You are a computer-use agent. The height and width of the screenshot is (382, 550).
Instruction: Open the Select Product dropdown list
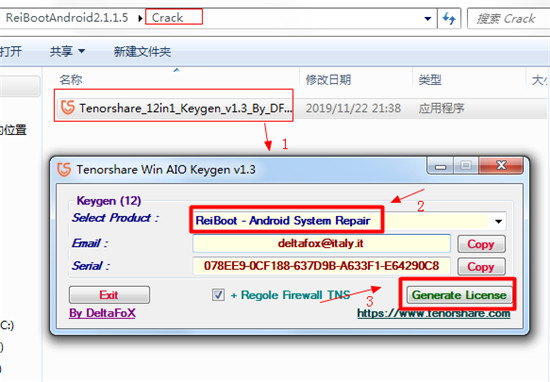pyautogui.click(x=498, y=221)
